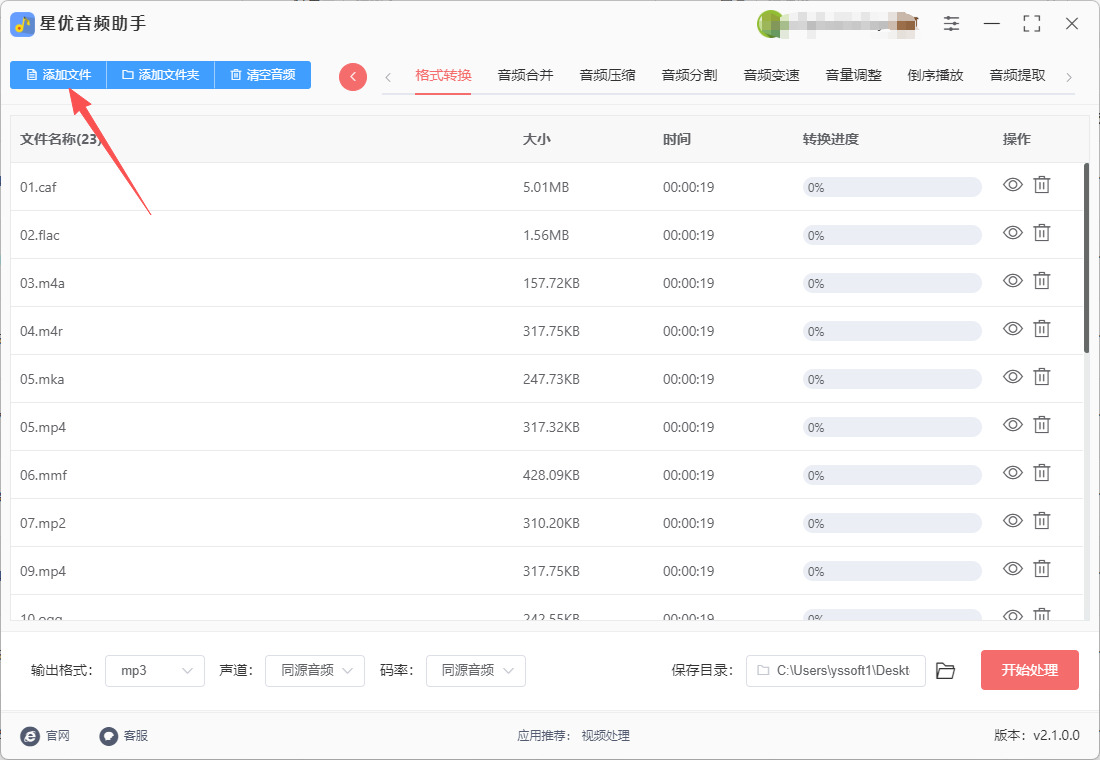1100x760 pixels.
Task: Open the save directory folder icon
Action: pyautogui.click(x=945, y=670)
